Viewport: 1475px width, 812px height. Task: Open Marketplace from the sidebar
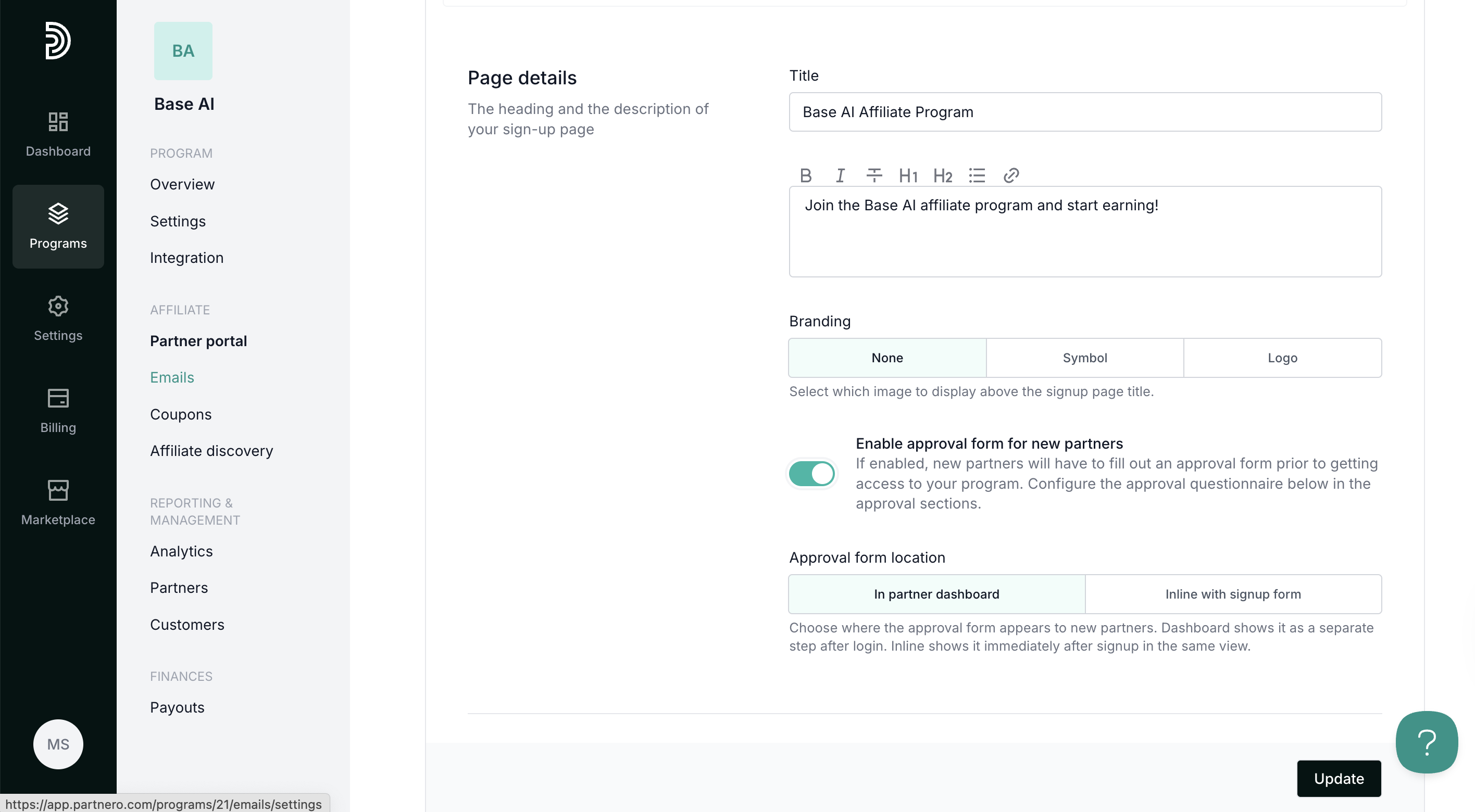pyautogui.click(x=58, y=503)
